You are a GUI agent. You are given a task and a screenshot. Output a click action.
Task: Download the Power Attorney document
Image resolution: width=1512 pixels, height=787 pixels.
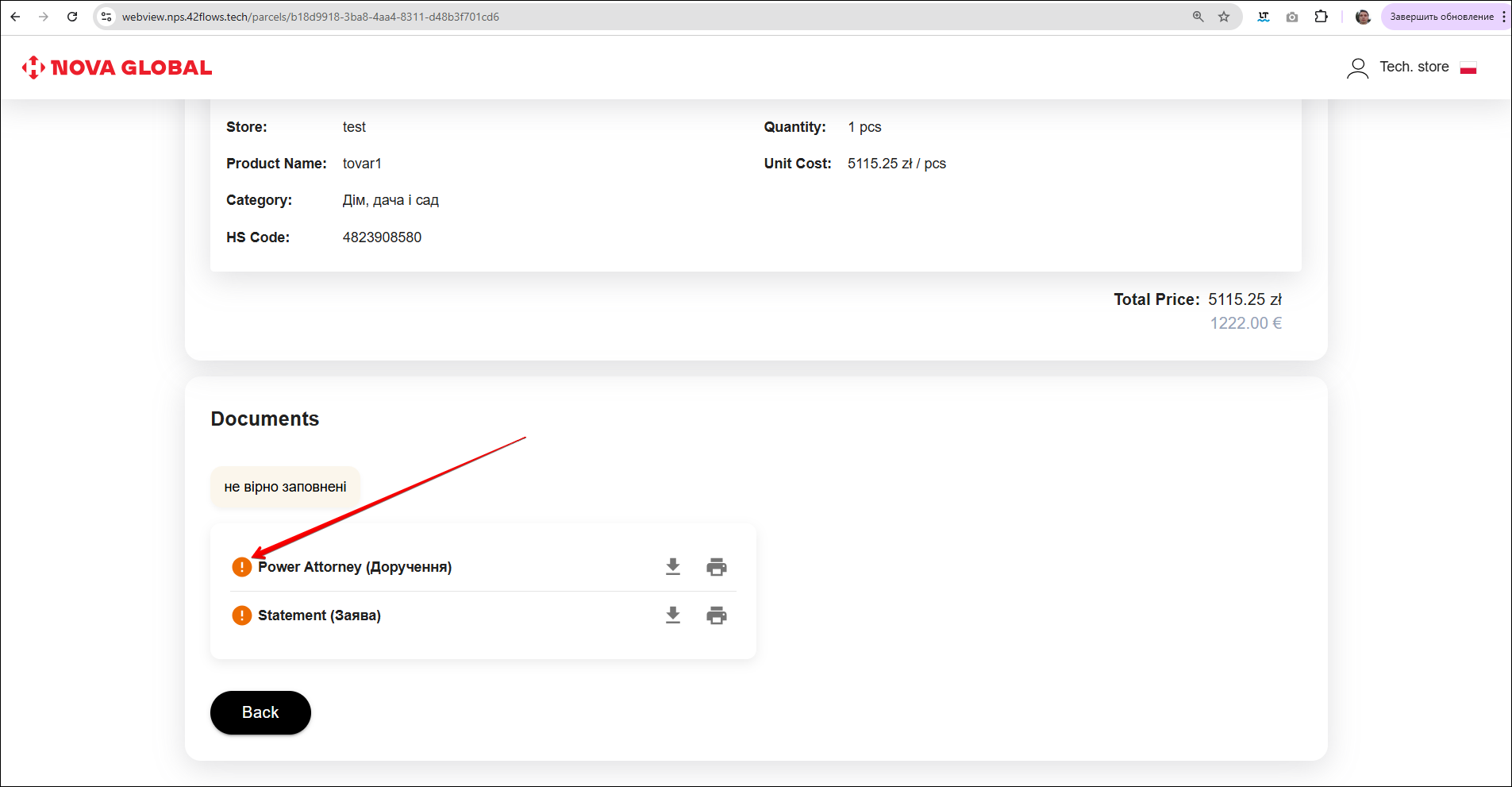673,567
